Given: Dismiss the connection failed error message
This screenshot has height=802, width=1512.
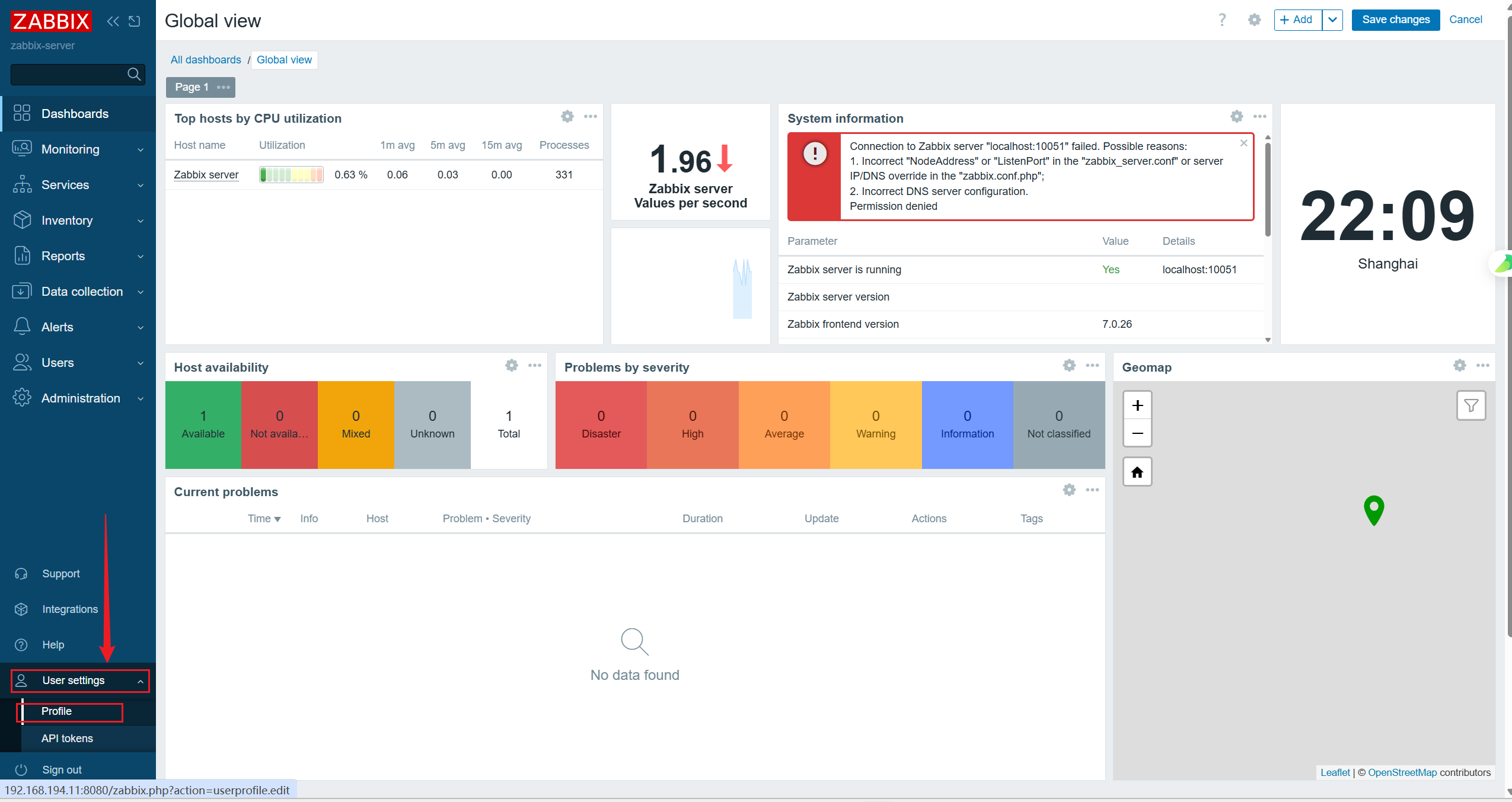Looking at the screenshot, I should point(1244,143).
